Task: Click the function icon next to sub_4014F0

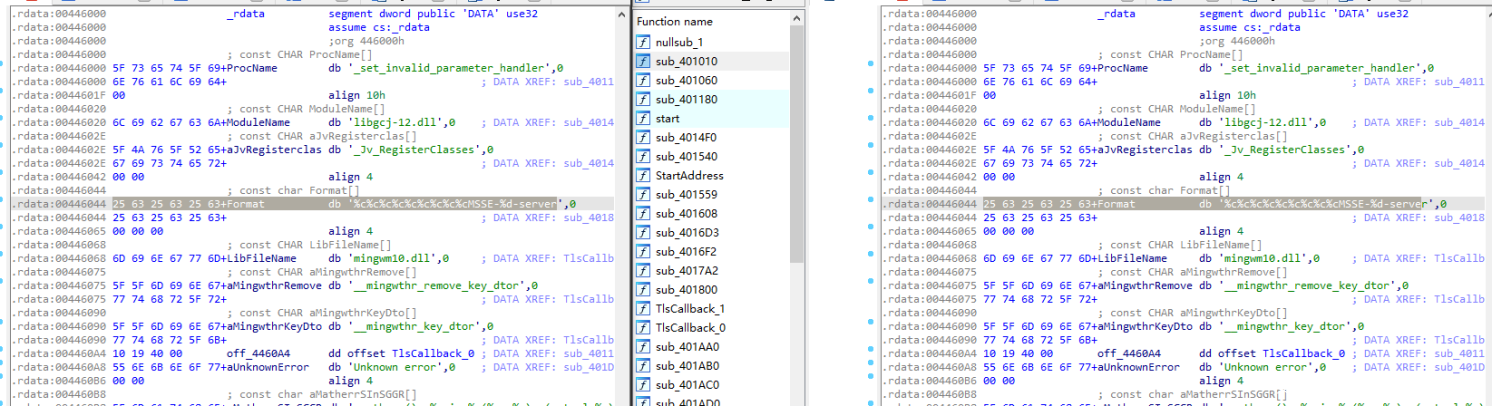Action: (643, 137)
